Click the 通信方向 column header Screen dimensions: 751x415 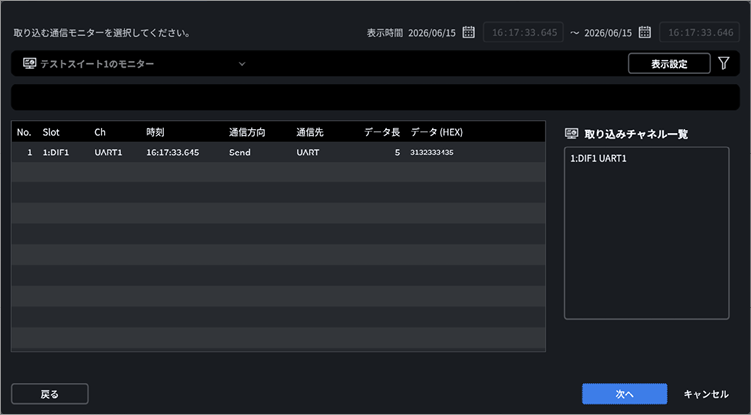coord(247,132)
